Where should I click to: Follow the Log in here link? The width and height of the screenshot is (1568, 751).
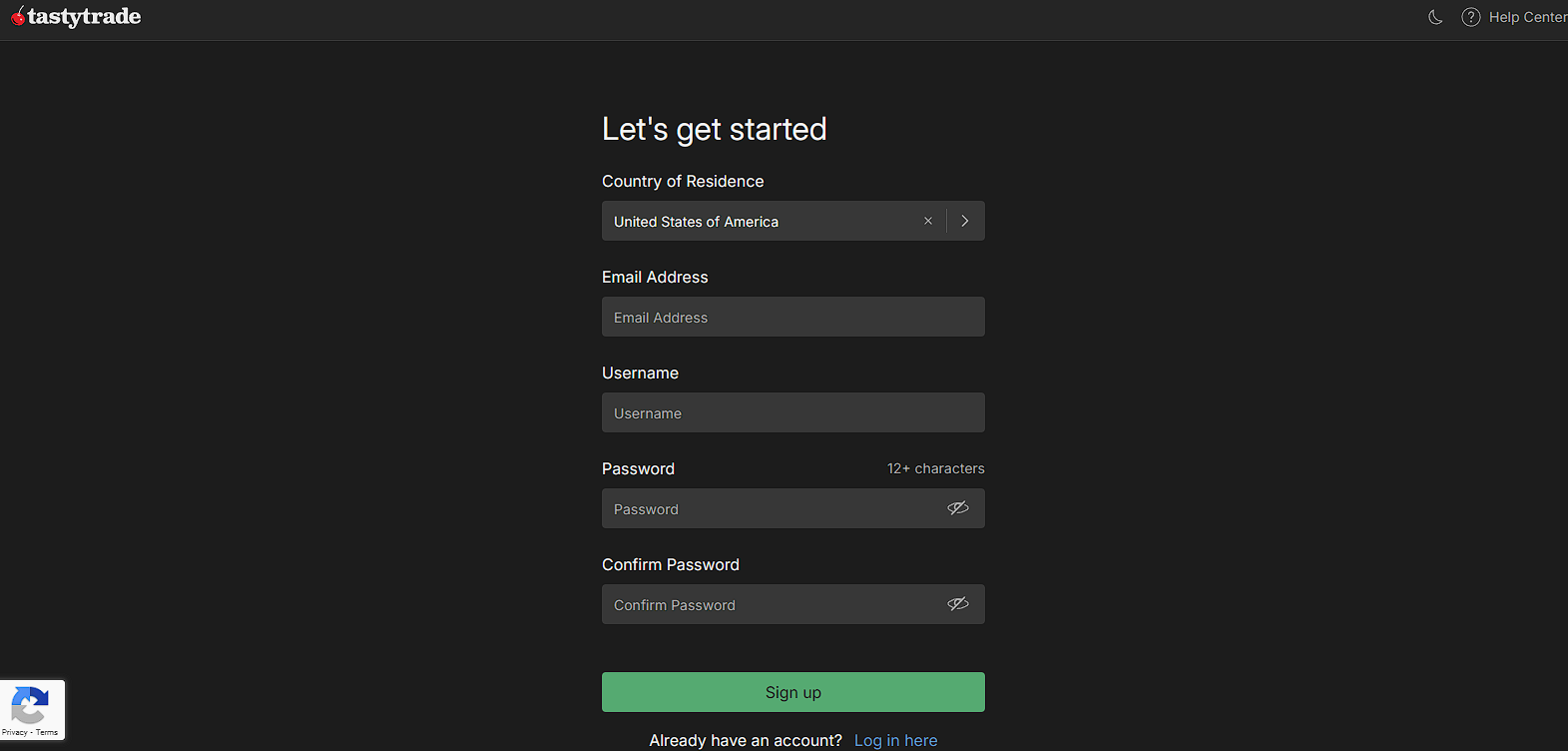(895, 740)
